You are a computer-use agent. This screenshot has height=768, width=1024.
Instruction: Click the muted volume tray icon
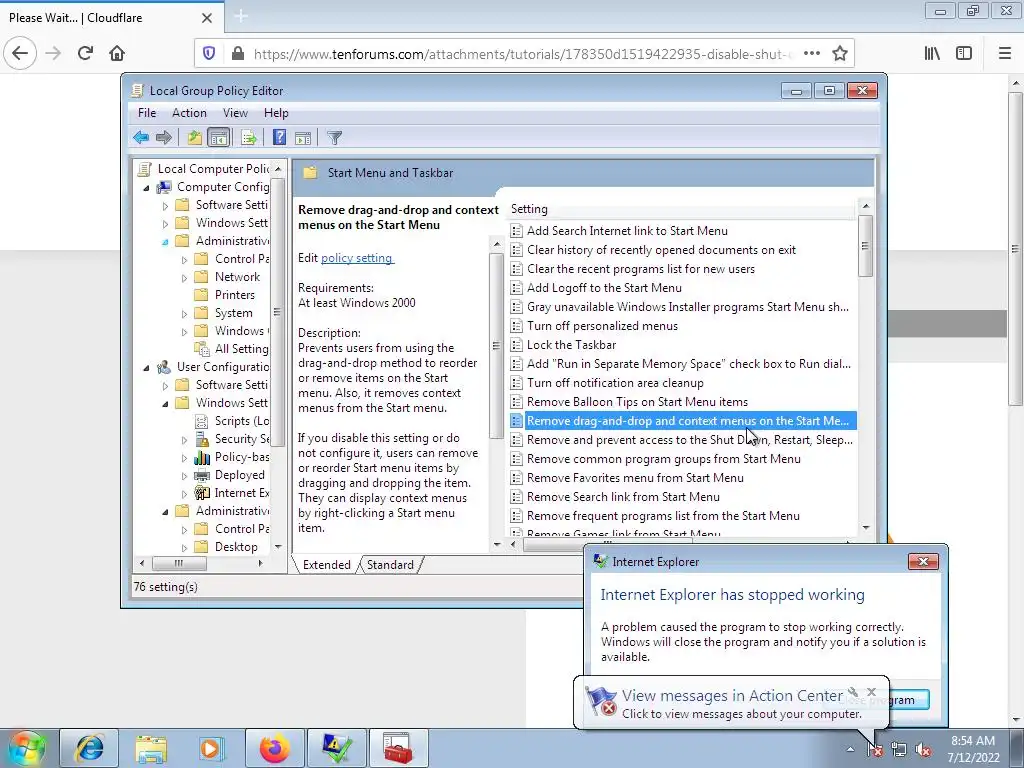pyautogui.click(x=923, y=750)
